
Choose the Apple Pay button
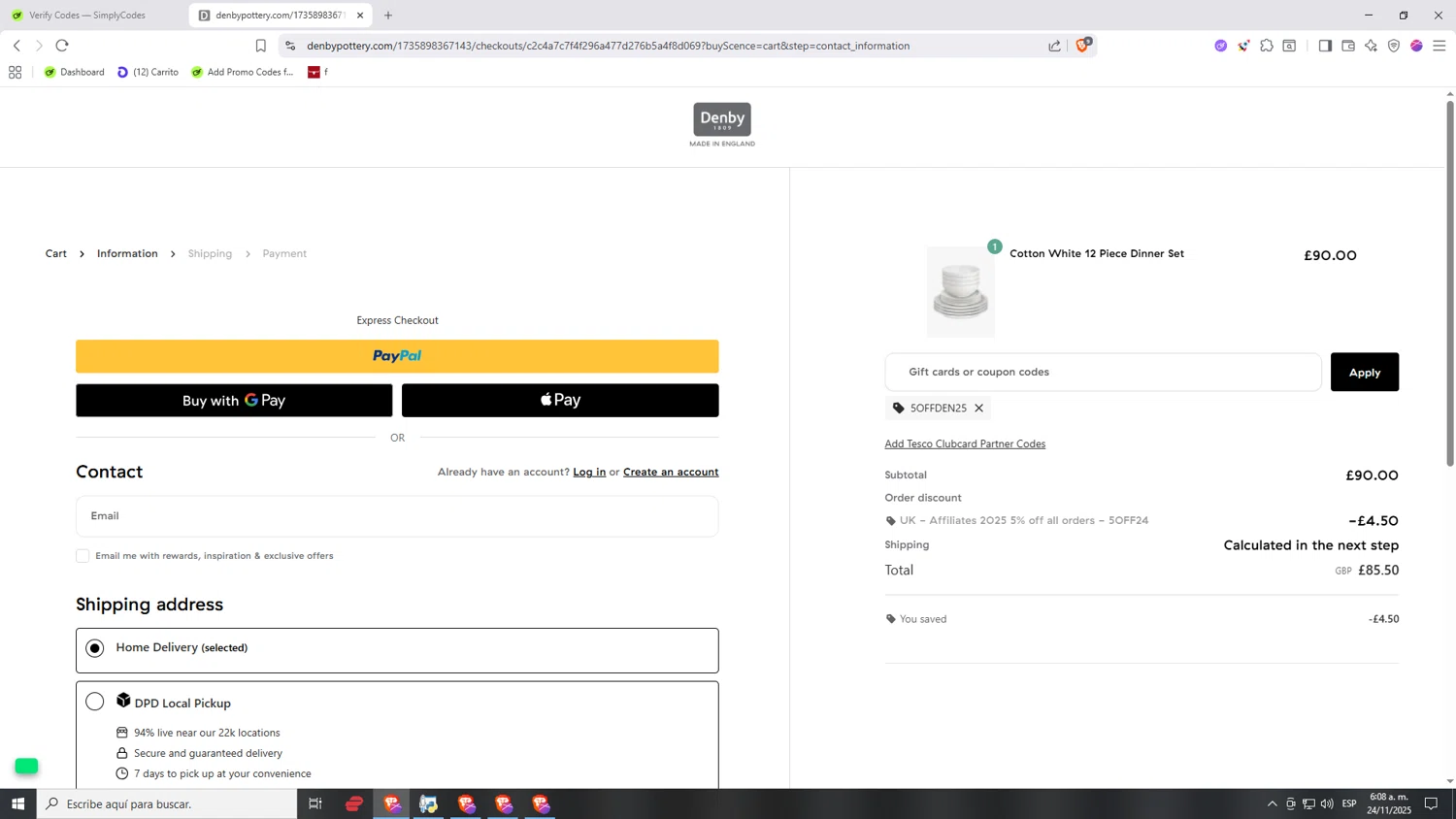point(560,400)
